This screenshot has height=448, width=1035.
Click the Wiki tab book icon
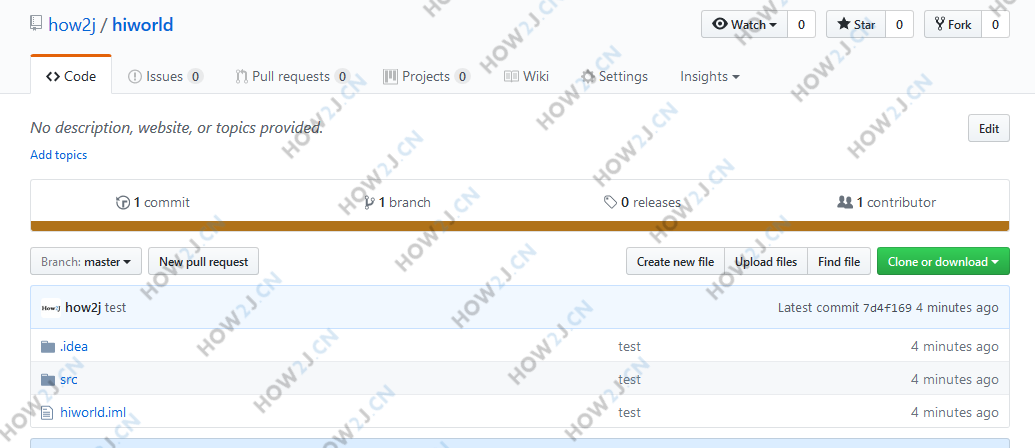[x=512, y=77]
